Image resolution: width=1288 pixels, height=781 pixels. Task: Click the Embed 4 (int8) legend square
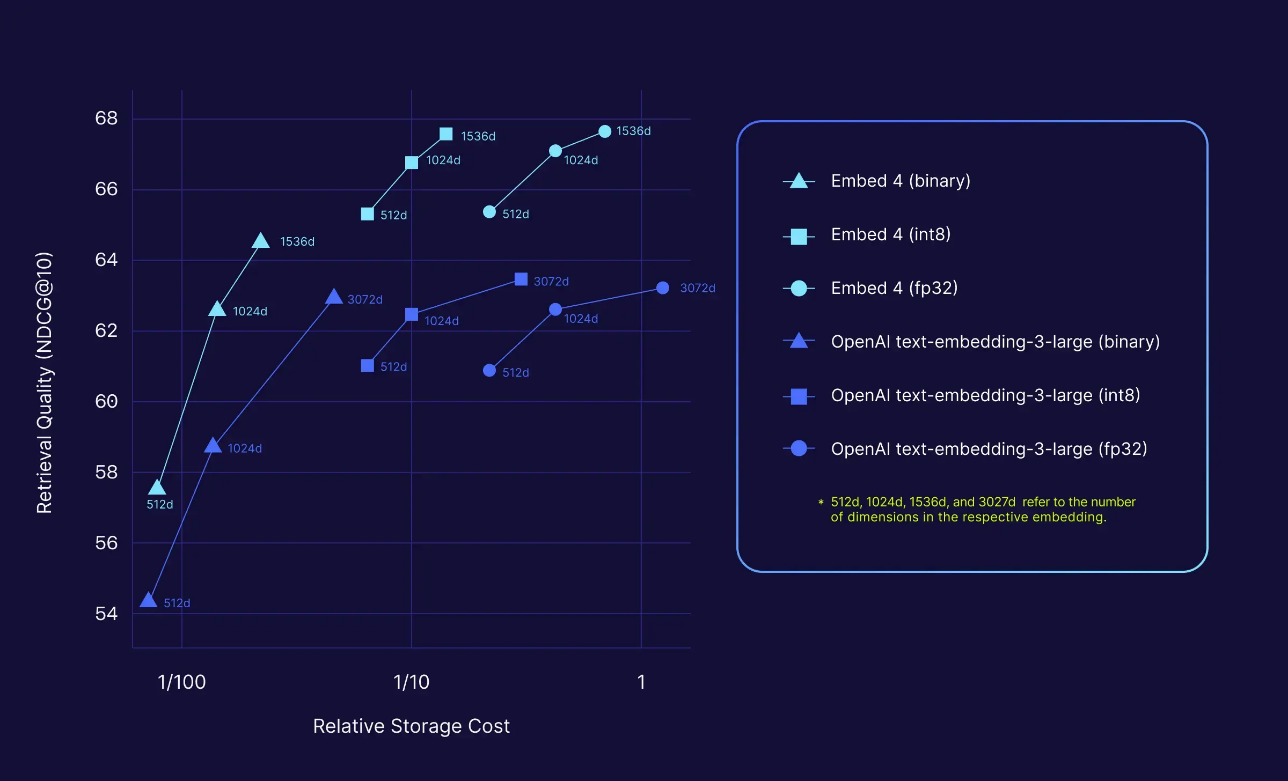pyautogui.click(x=798, y=236)
